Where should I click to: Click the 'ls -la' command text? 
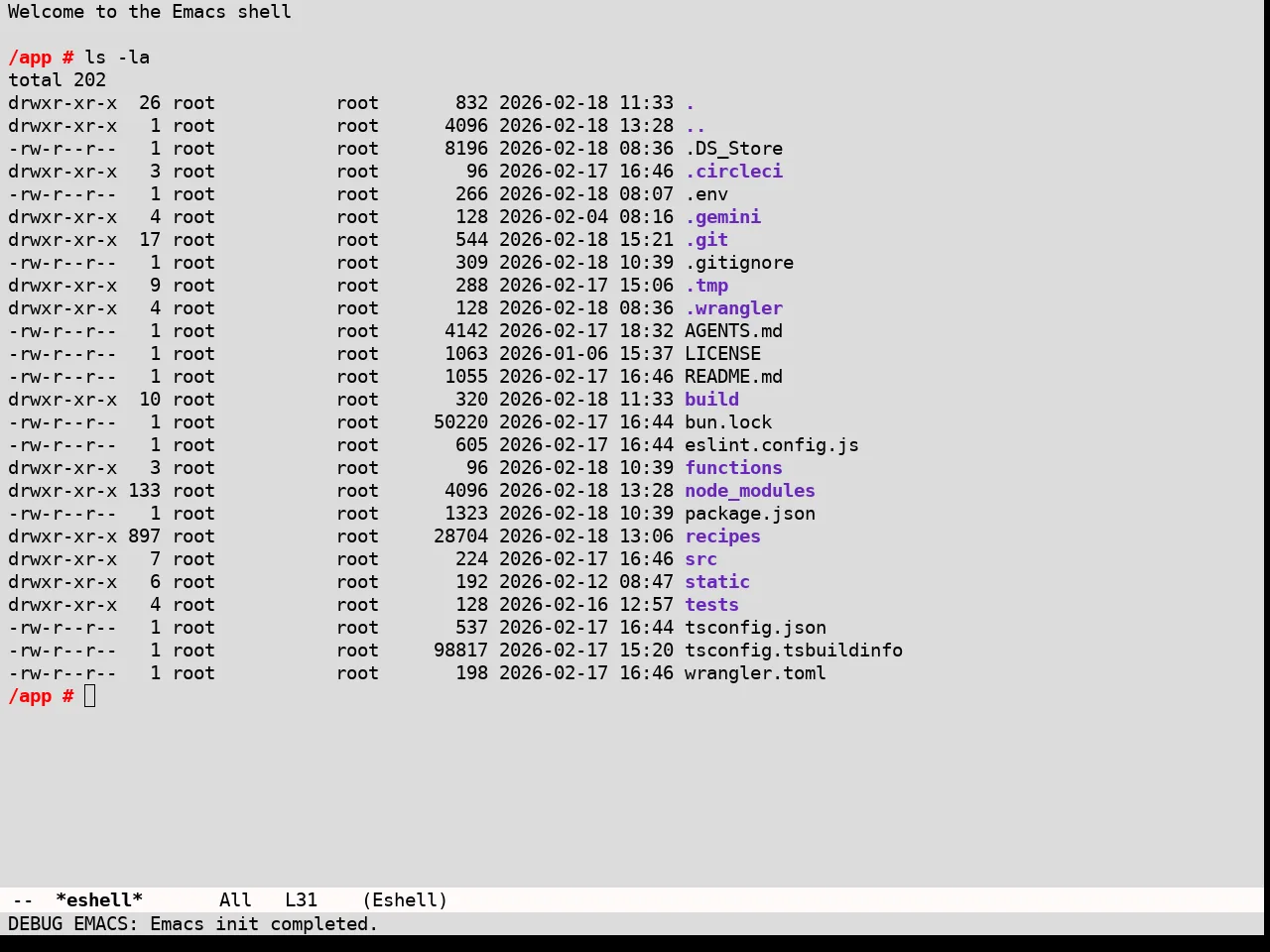[117, 58]
